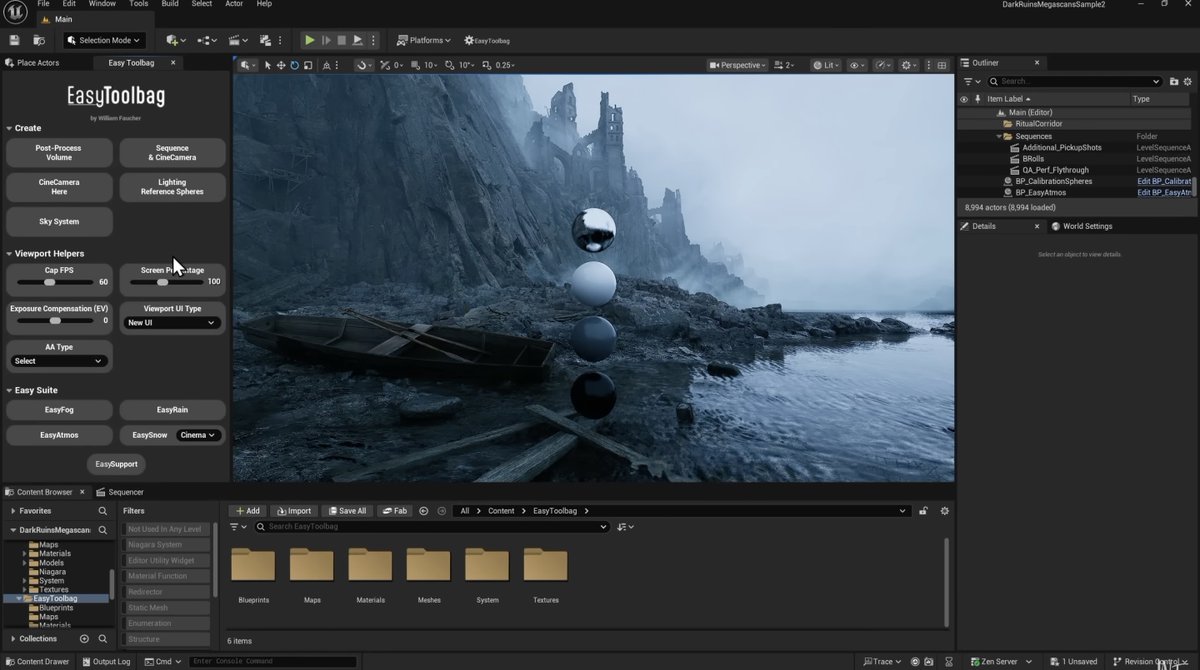The image size is (1200, 670).
Task: Click the Post-Process Volume button
Action: (59, 153)
